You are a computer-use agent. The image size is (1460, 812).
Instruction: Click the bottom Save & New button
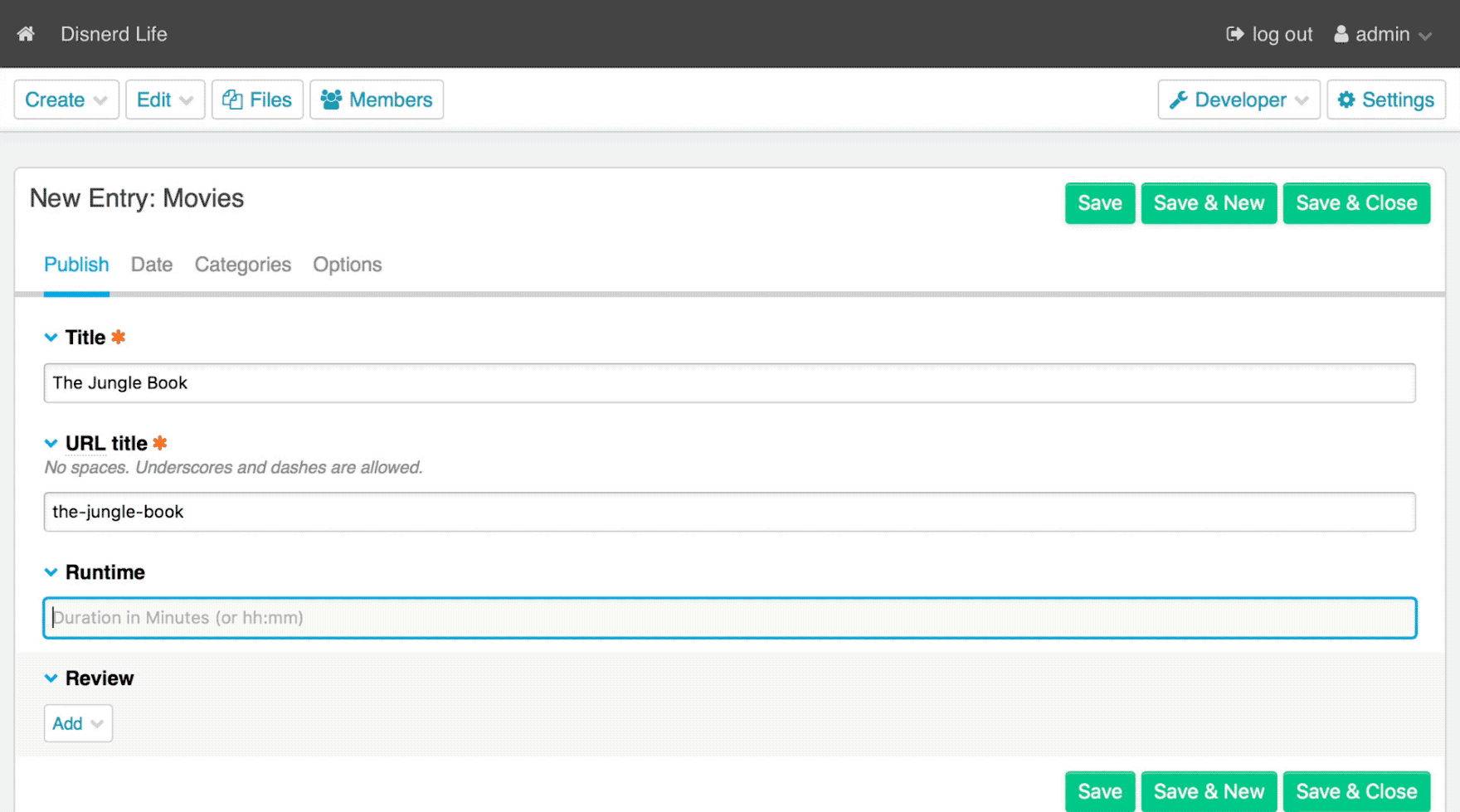1209,791
